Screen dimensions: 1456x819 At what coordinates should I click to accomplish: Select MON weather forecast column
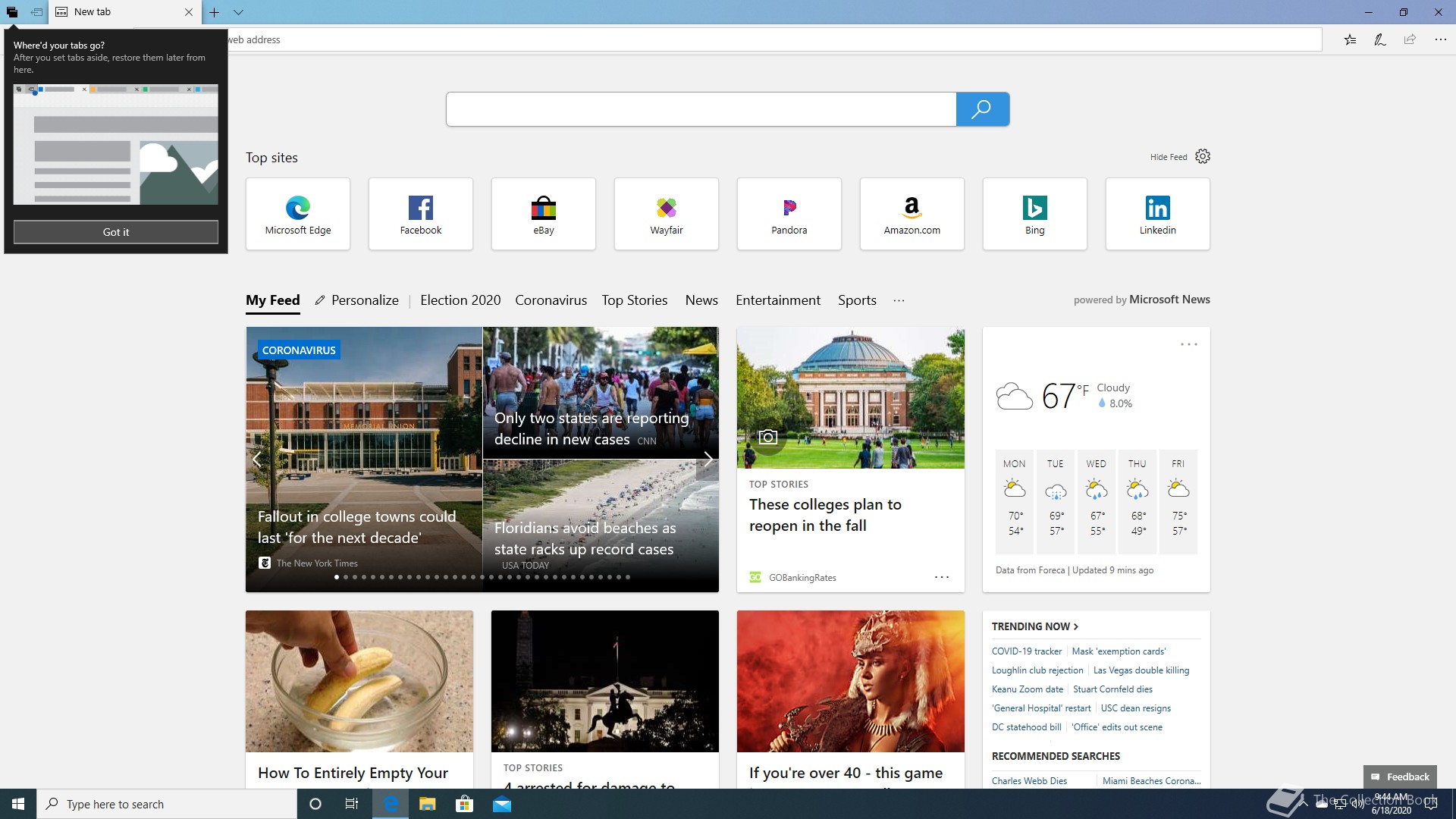1015,500
